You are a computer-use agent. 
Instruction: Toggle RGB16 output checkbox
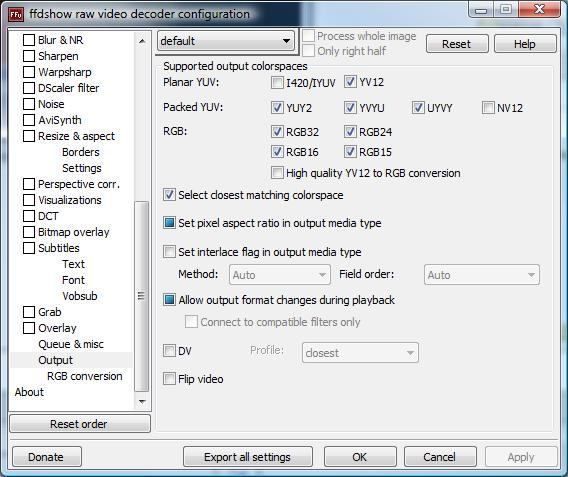point(277,152)
